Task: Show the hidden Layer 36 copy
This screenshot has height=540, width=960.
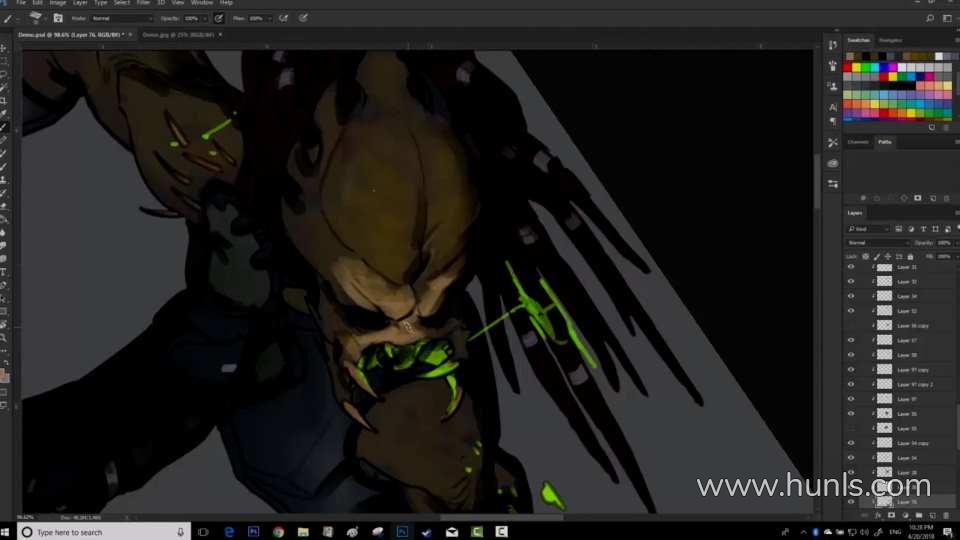Action: tap(851, 326)
